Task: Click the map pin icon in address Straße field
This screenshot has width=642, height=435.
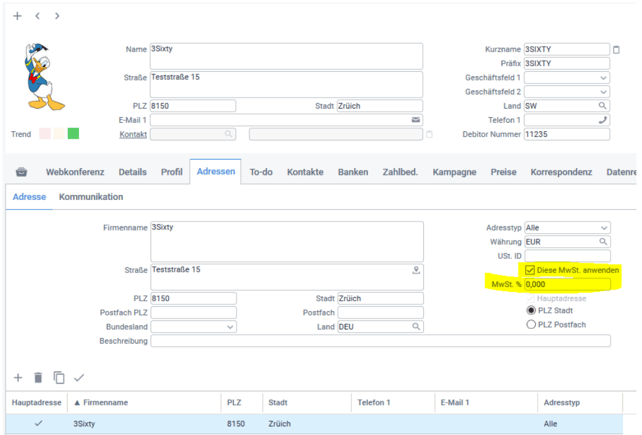Action: pos(416,270)
